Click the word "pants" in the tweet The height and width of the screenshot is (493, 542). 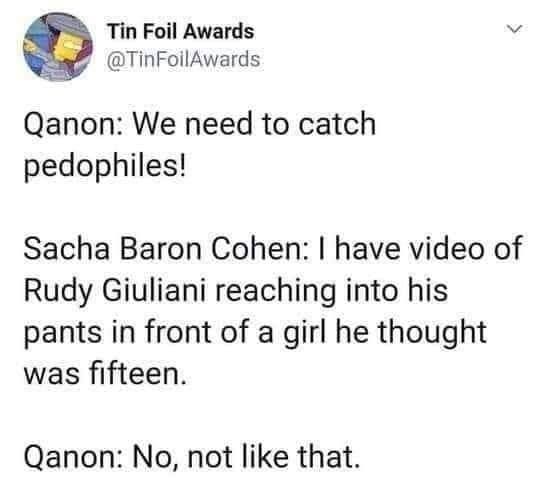coord(62,333)
